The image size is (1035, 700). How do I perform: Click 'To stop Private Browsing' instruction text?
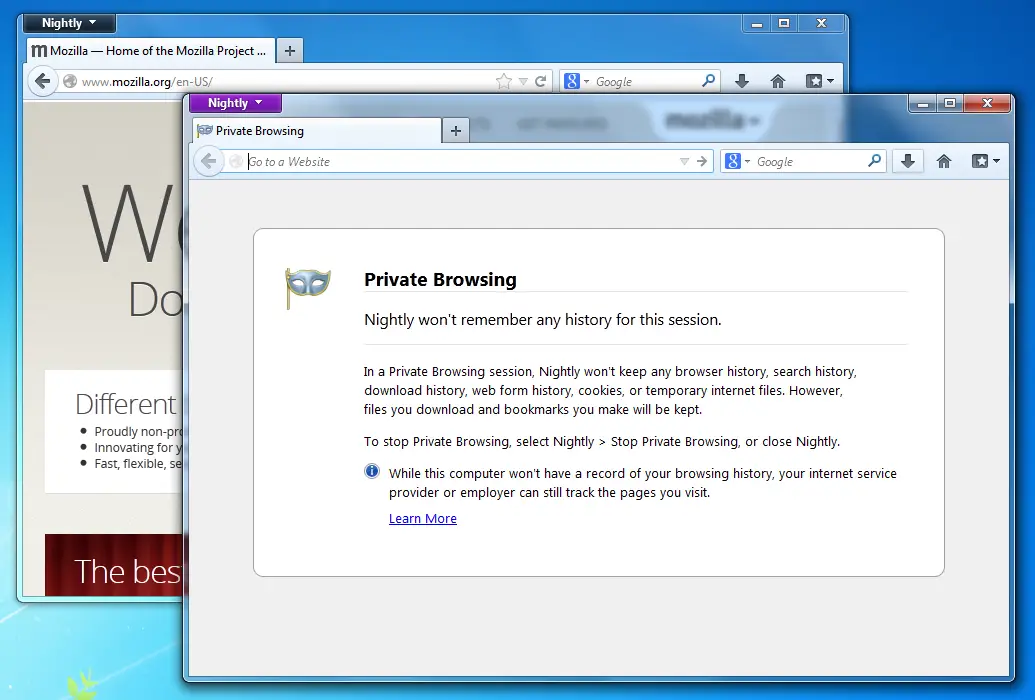[601, 441]
